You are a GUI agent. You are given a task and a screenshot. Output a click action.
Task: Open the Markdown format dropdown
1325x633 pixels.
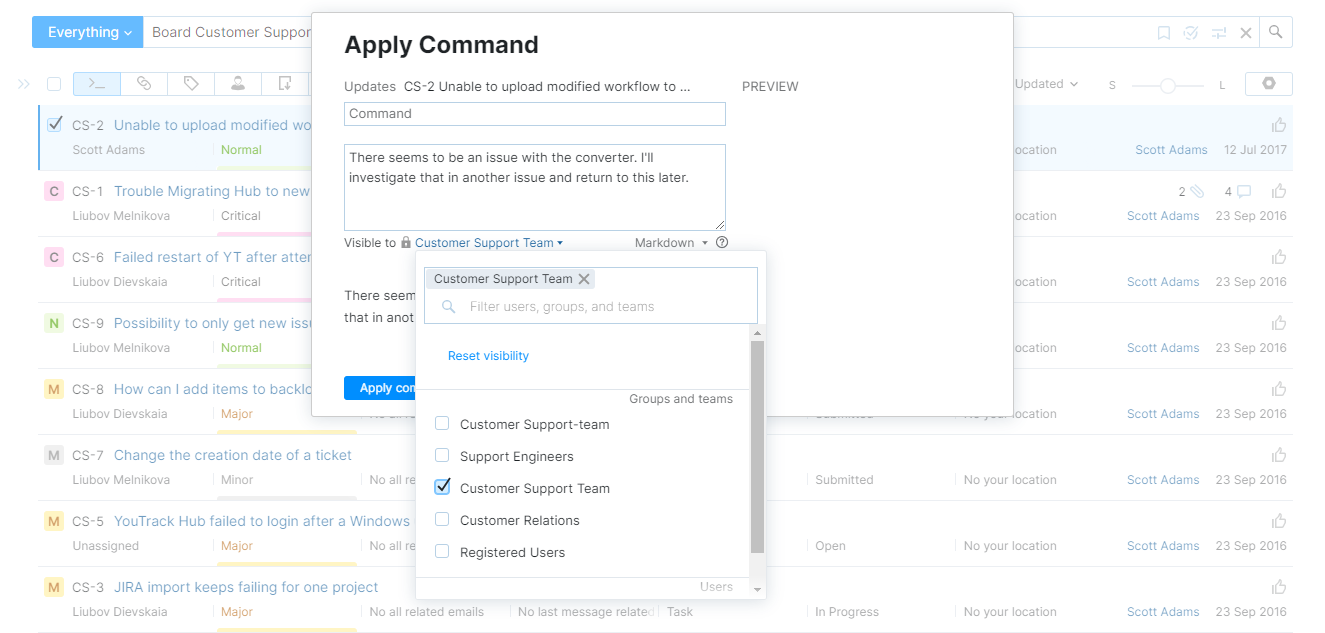[672, 242]
